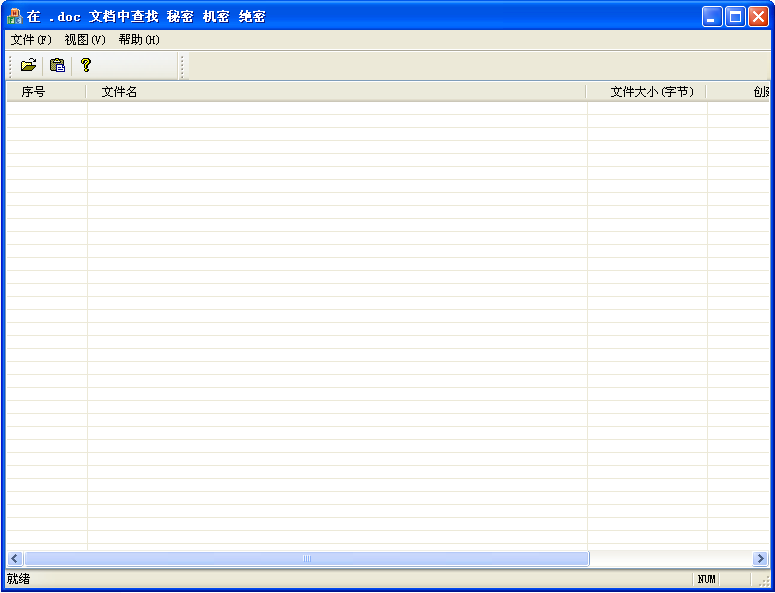
Task: Click the horizontal scrollbar right arrow
Action: [760, 559]
